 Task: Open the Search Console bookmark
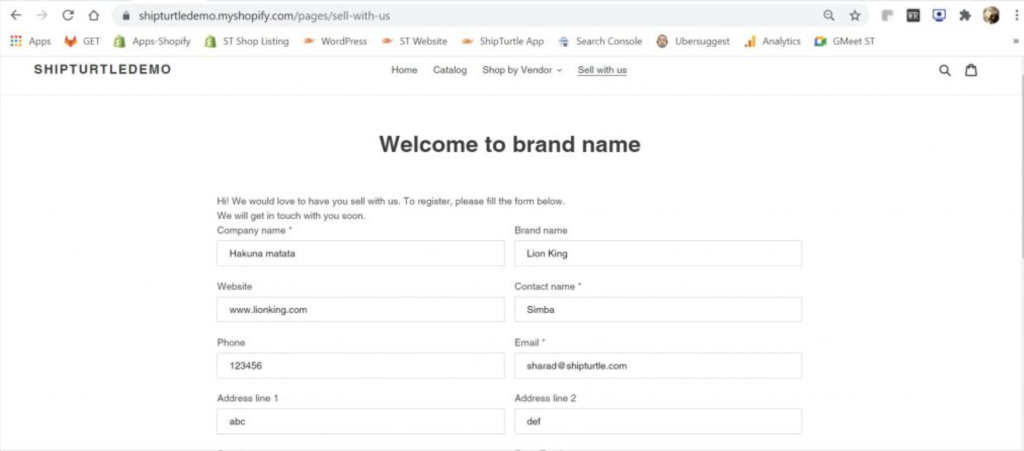pos(600,41)
